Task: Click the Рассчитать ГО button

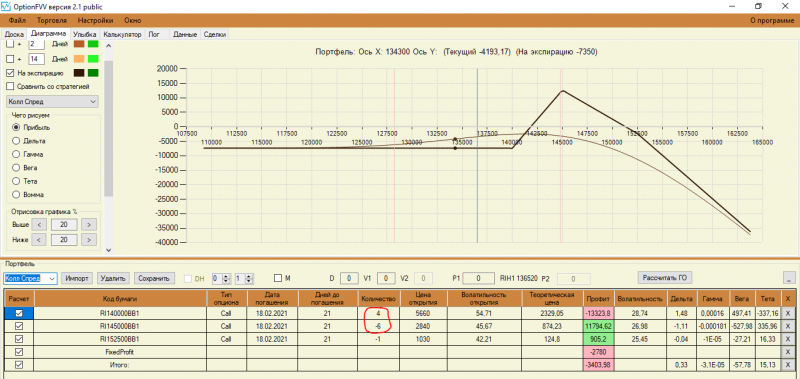Action: (x=664, y=278)
